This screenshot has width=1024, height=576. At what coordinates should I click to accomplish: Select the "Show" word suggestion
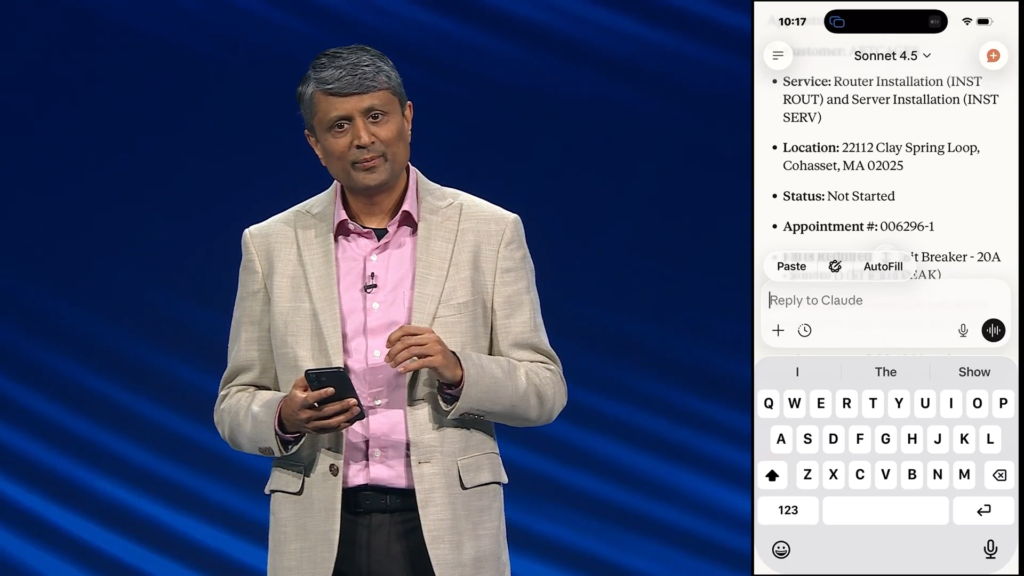(x=974, y=372)
